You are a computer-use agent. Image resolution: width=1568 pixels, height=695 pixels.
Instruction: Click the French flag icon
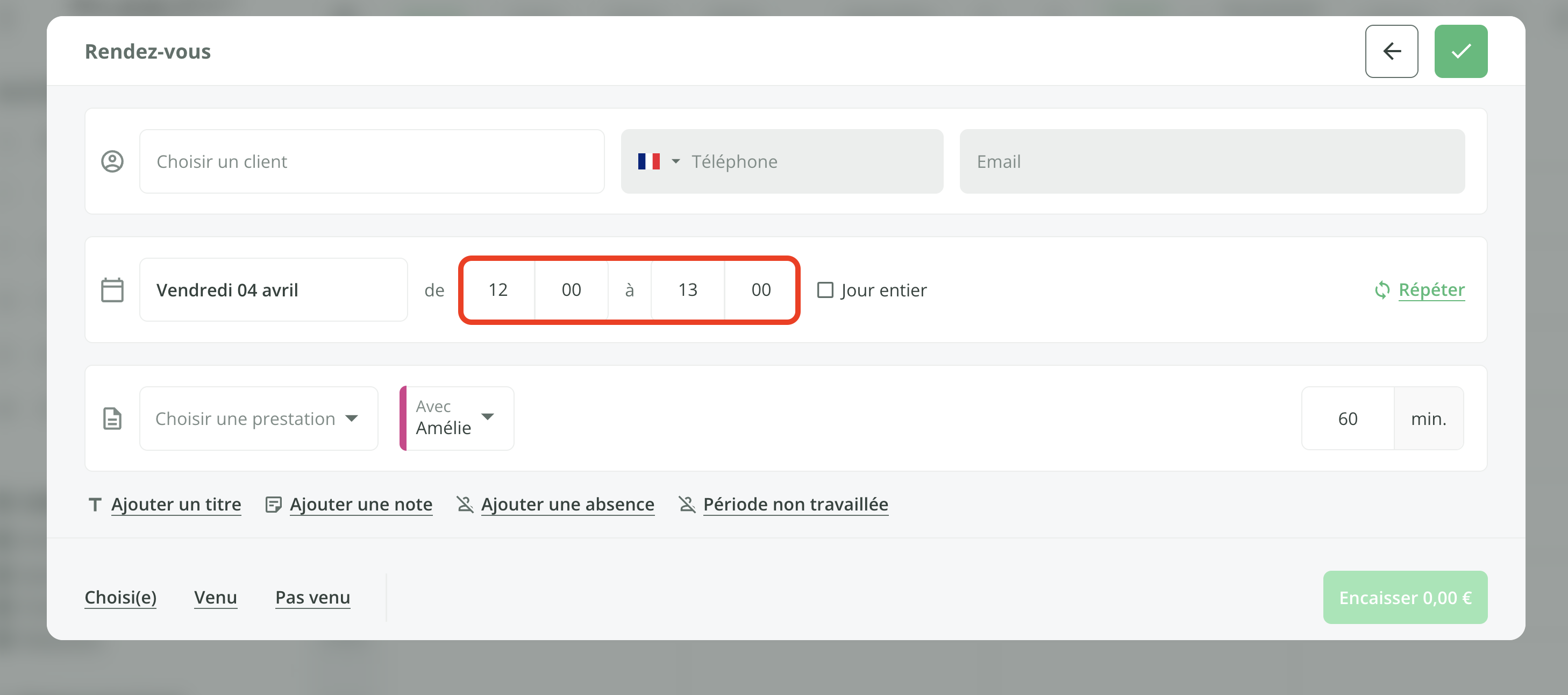[x=648, y=161]
